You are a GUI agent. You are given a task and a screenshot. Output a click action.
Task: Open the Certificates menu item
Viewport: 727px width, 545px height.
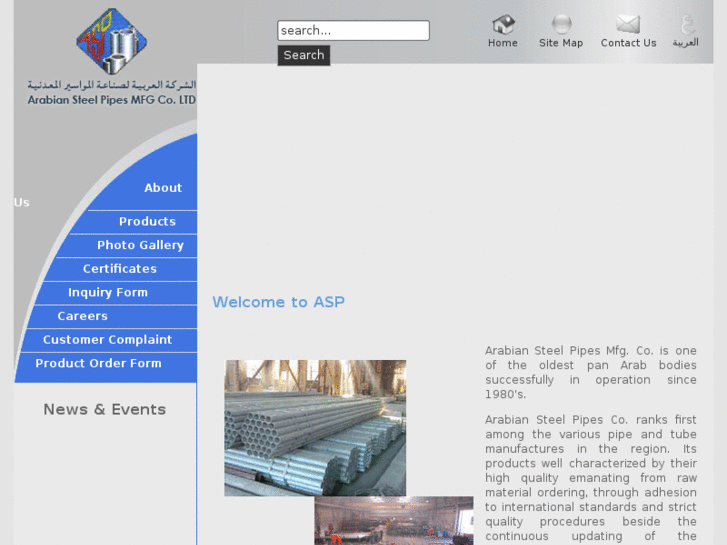tap(120, 269)
